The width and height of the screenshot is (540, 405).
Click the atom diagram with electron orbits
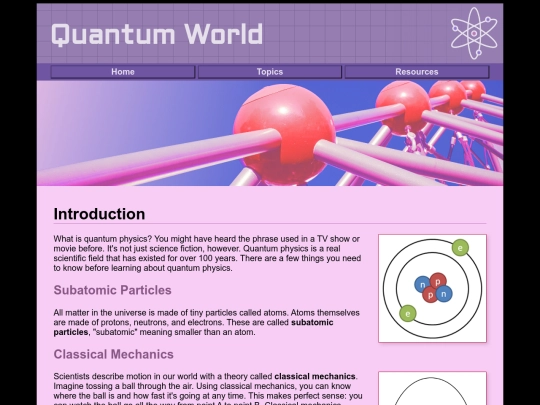(433, 289)
